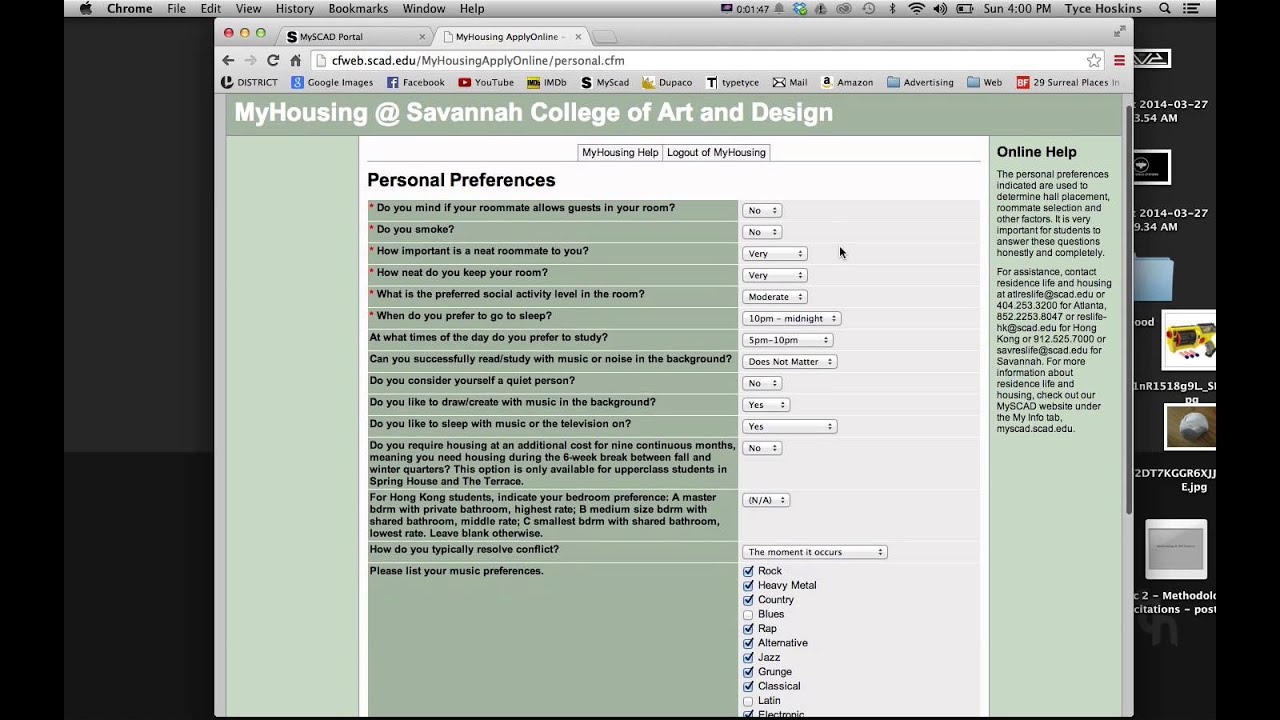The width and height of the screenshot is (1280, 720).
Task: Open the volume control in menu bar
Action: point(940,9)
